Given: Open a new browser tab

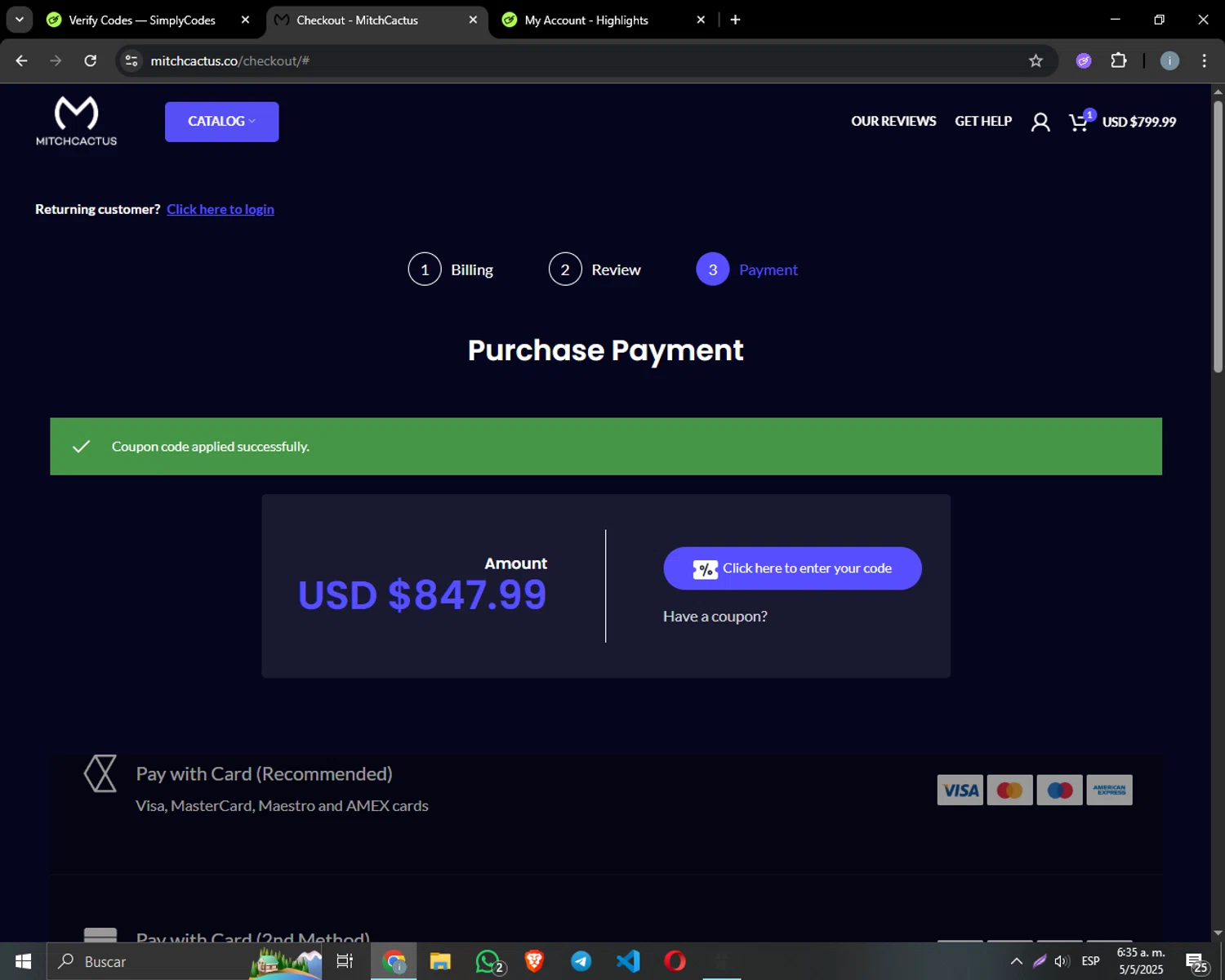Looking at the screenshot, I should [x=735, y=20].
